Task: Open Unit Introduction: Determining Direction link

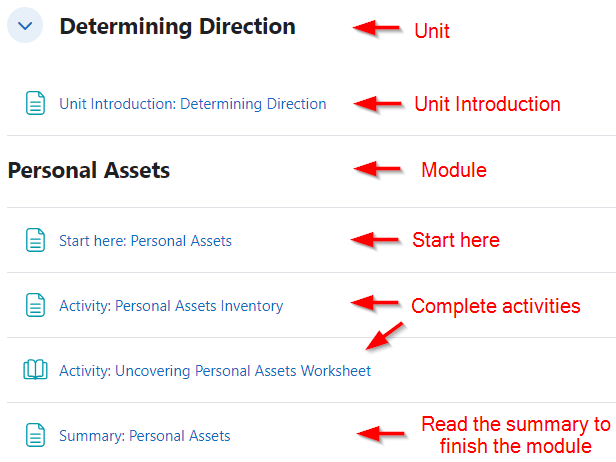Action: [192, 104]
